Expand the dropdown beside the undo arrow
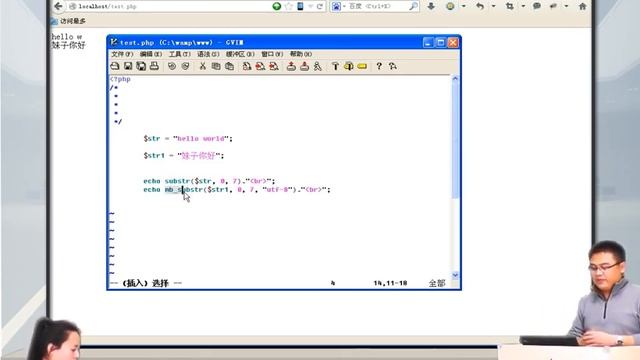 point(493,6)
